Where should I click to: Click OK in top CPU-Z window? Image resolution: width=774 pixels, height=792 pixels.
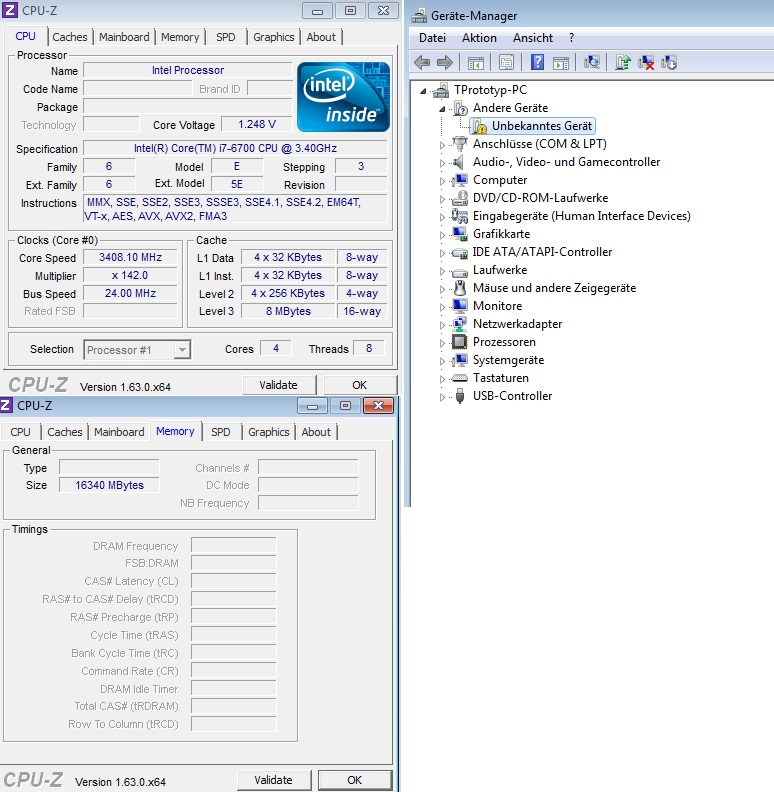tap(359, 385)
